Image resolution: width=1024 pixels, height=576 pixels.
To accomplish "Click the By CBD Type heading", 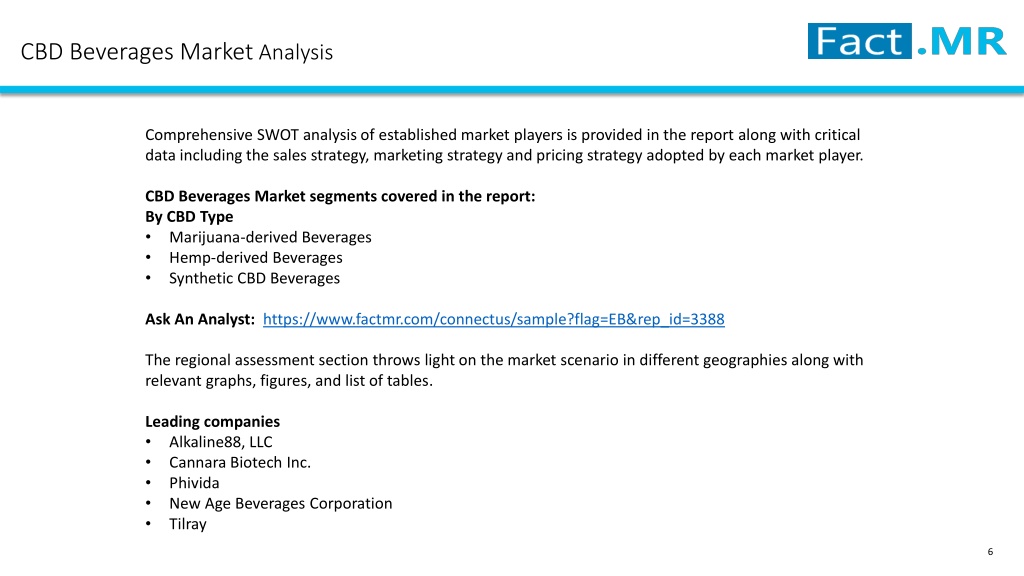I will click(189, 217).
